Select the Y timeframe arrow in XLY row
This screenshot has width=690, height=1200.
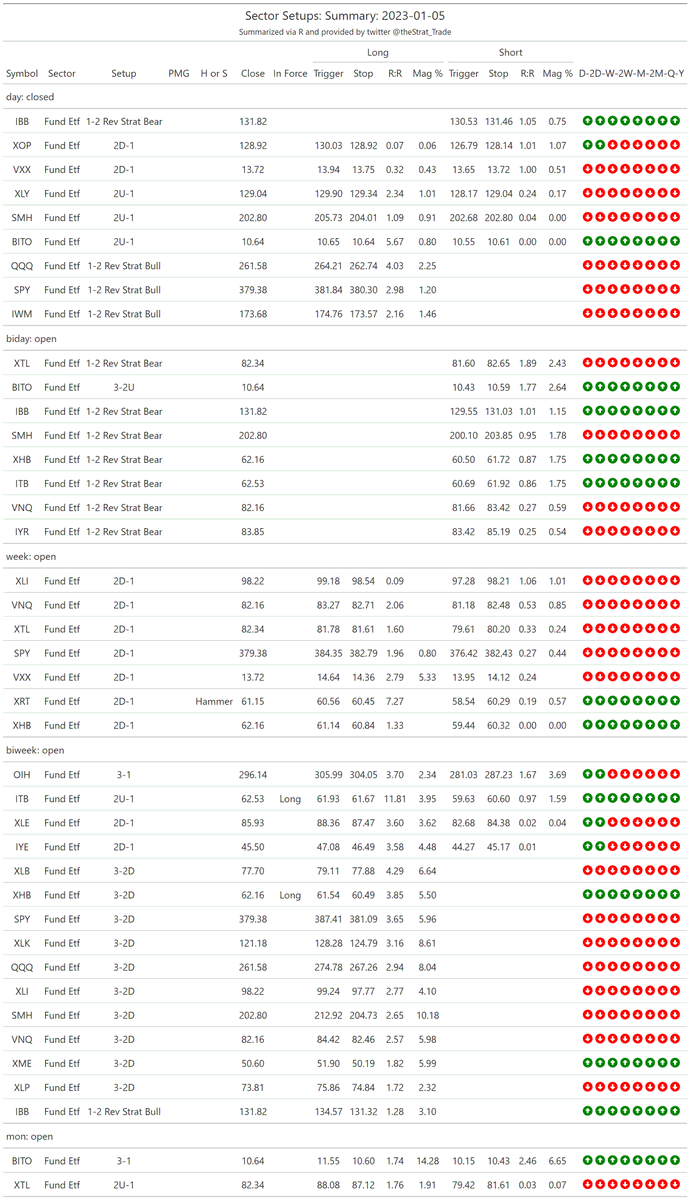pos(677,194)
